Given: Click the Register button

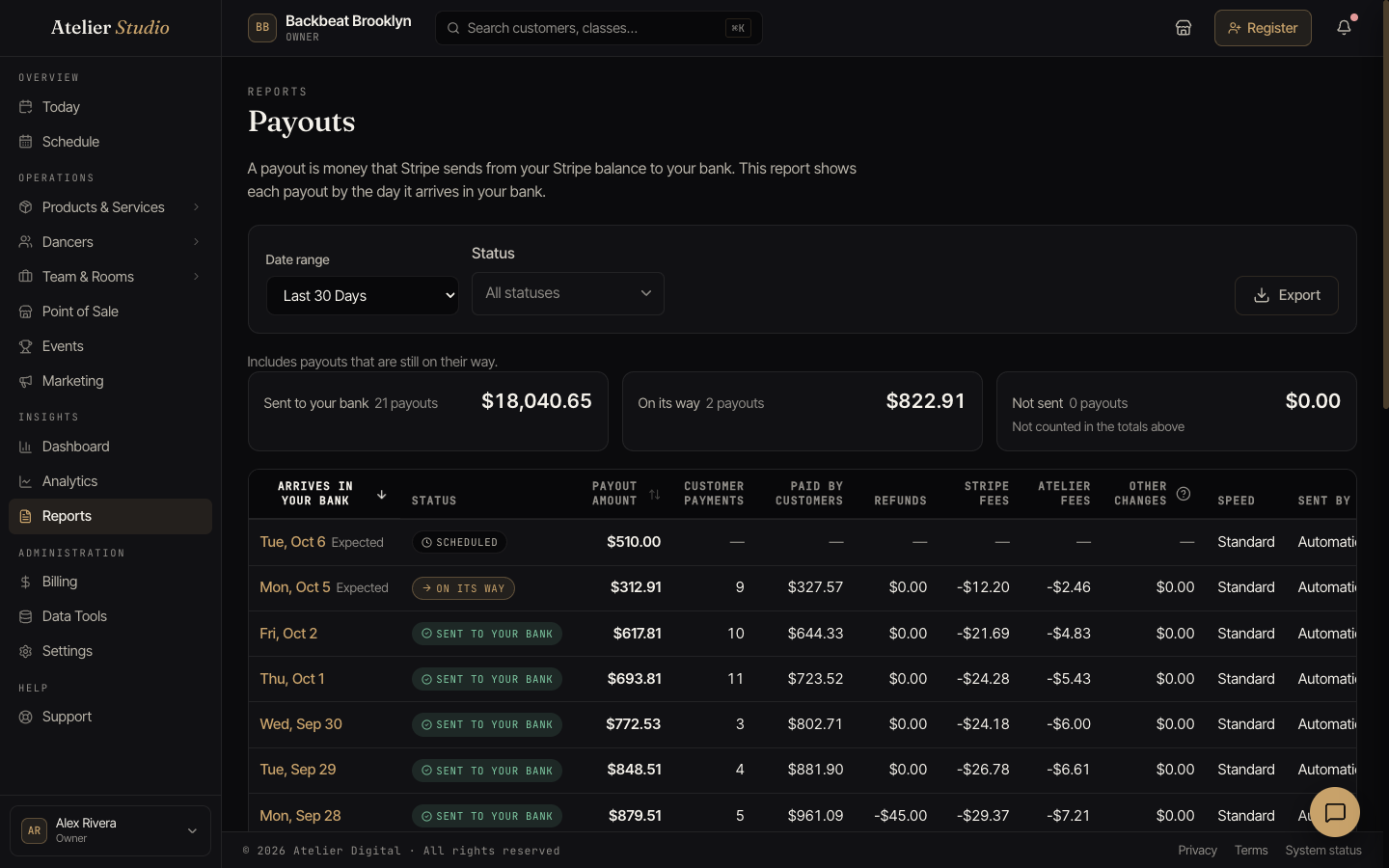Looking at the screenshot, I should click(x=1263, y=28).
